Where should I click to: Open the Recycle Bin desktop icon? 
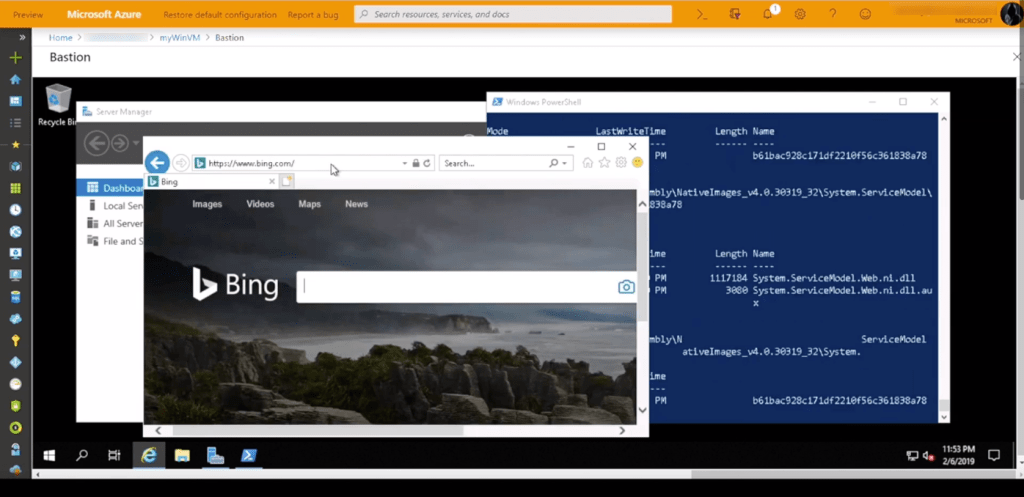click(x=58, y=104)
